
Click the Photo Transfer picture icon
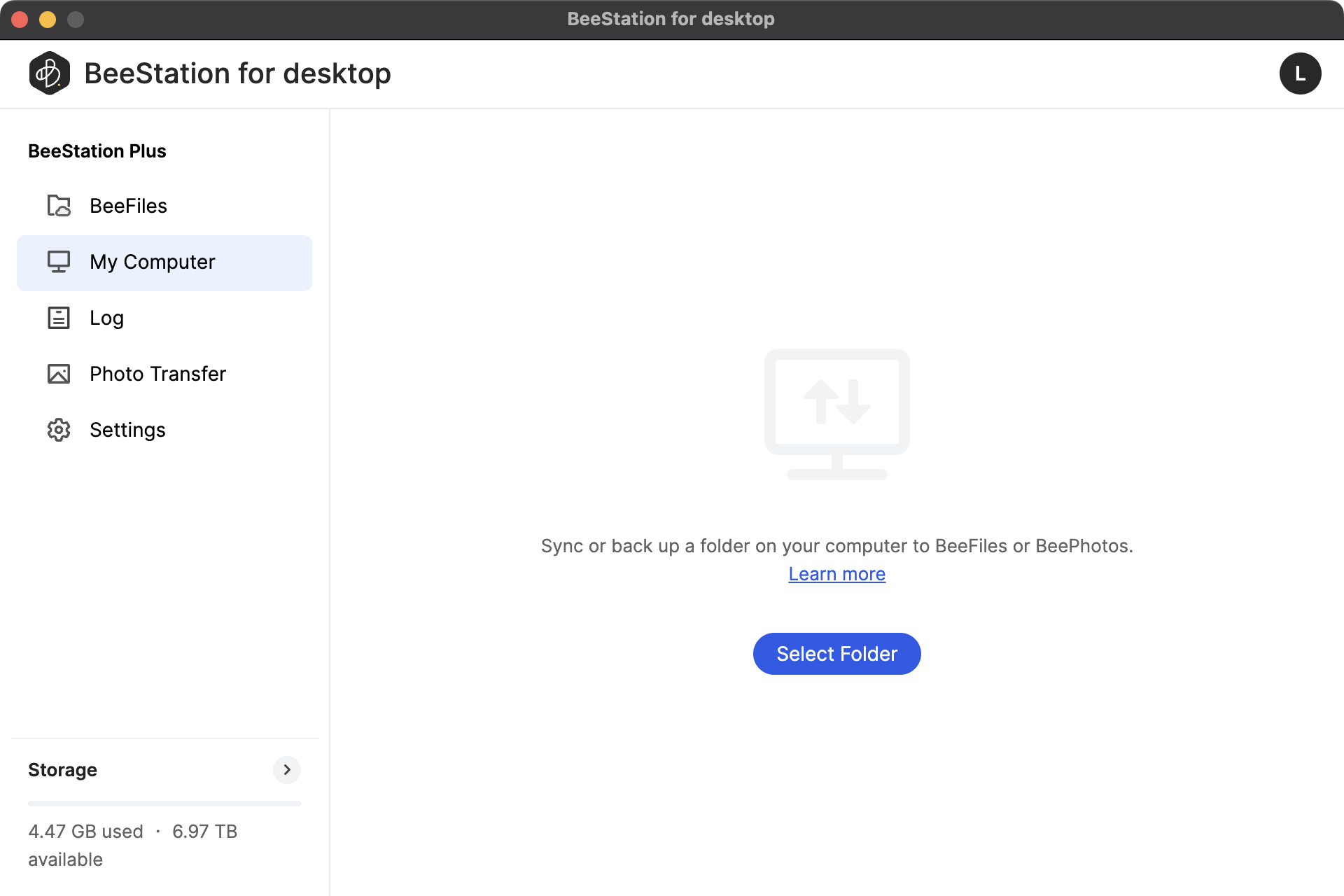click(59, 374)
